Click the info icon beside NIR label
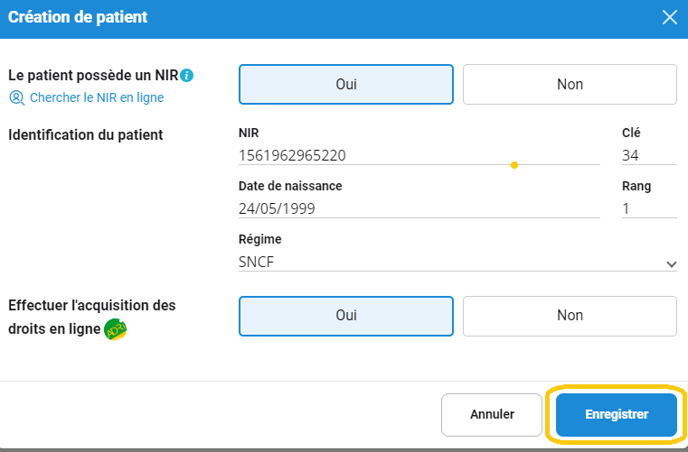The image size is (688, 452). [x=187, y=75]
